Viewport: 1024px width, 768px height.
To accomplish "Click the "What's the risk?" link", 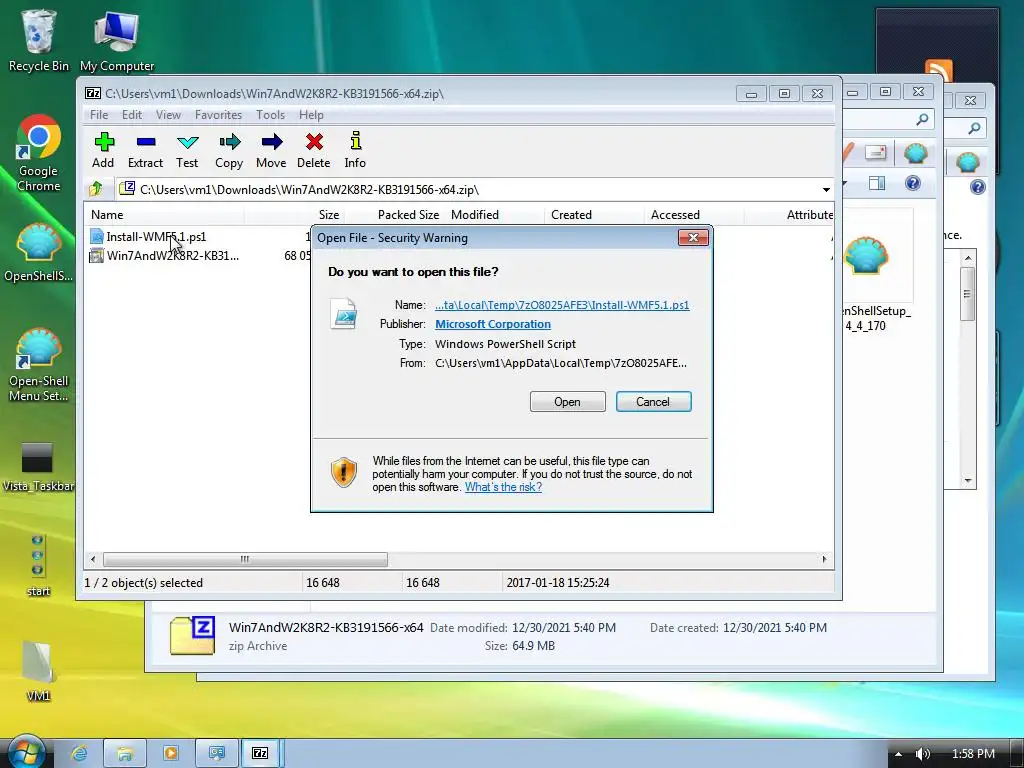I will point(504,487).
